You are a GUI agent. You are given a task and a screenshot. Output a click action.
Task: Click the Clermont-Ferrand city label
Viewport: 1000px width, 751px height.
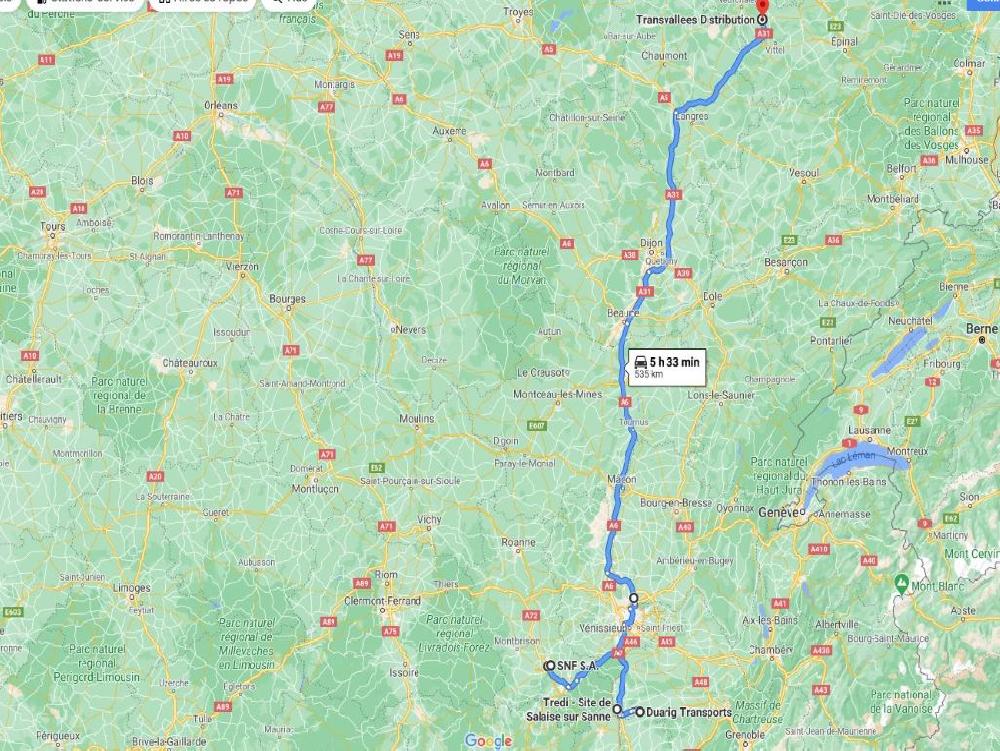click(x=382, y=601)
